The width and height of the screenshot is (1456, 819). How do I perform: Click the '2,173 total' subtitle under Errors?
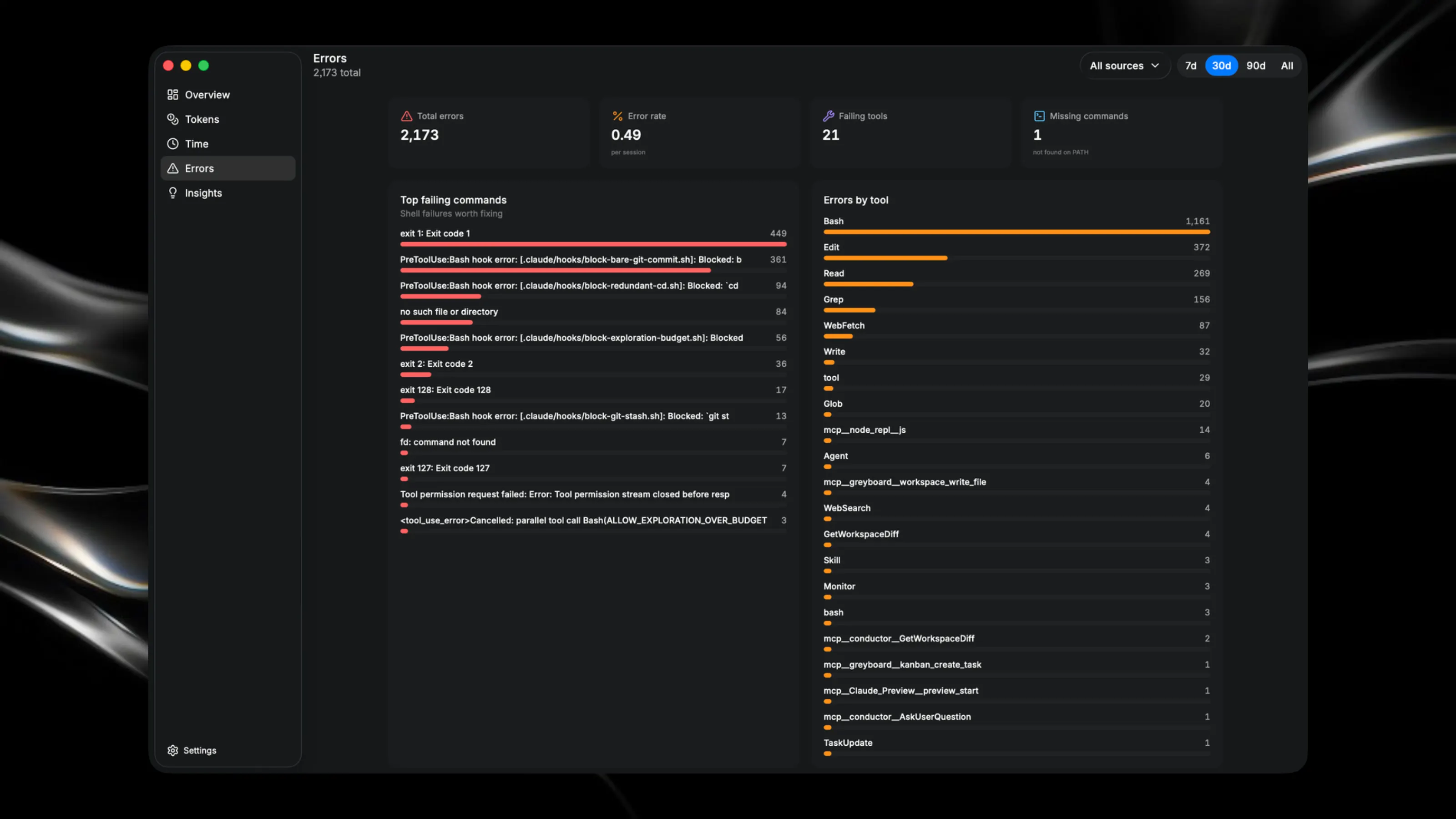337,73
